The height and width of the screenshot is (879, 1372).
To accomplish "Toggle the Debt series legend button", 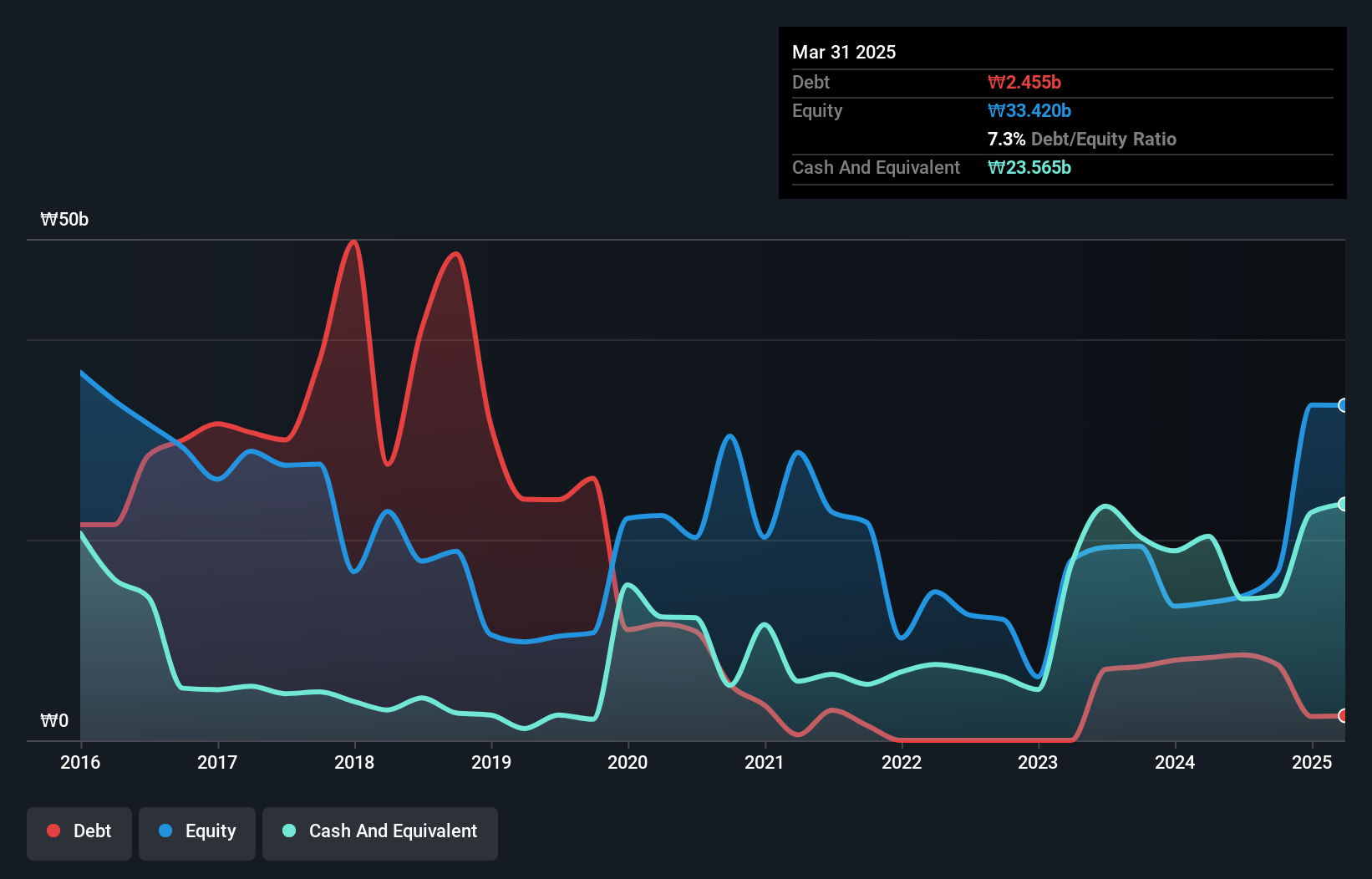I will 79,833.
